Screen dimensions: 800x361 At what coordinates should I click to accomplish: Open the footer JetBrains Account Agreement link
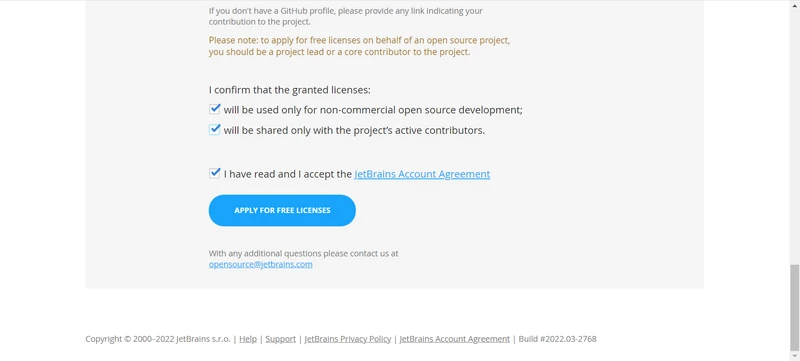coord(455,339)
